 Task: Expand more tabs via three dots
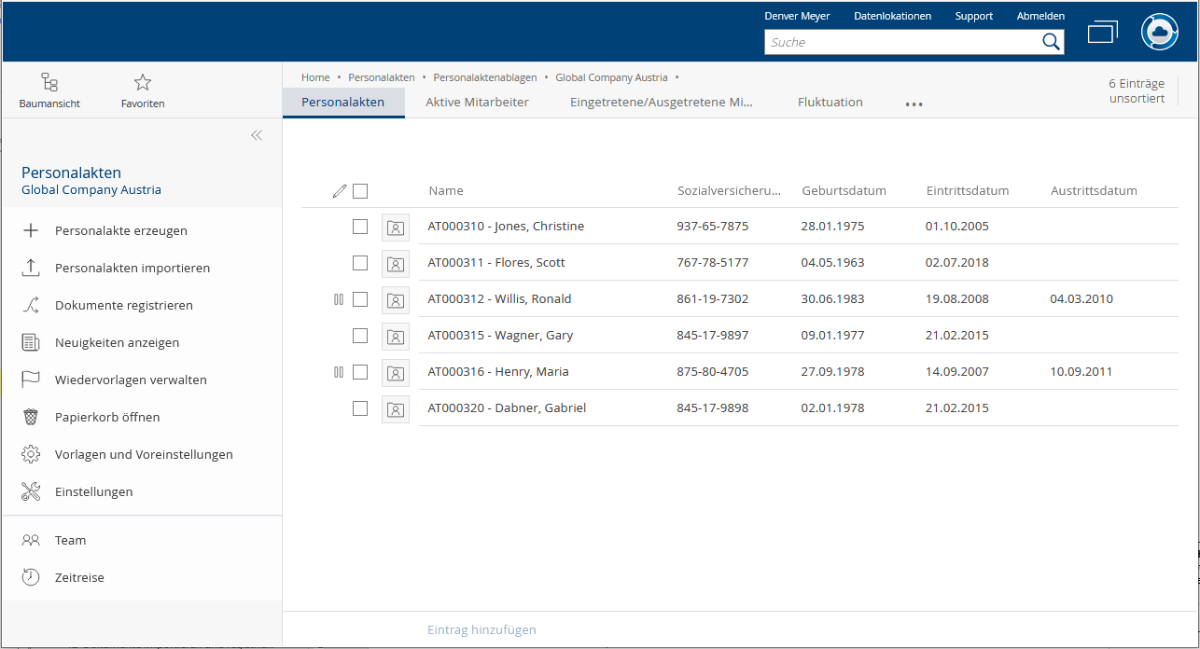(914, 104)
